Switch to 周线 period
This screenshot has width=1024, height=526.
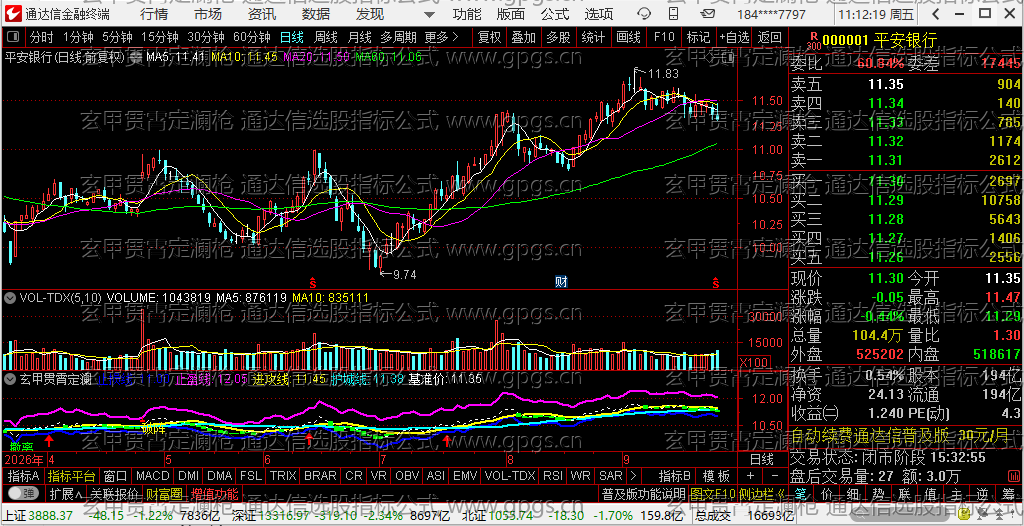coord(325,37)
